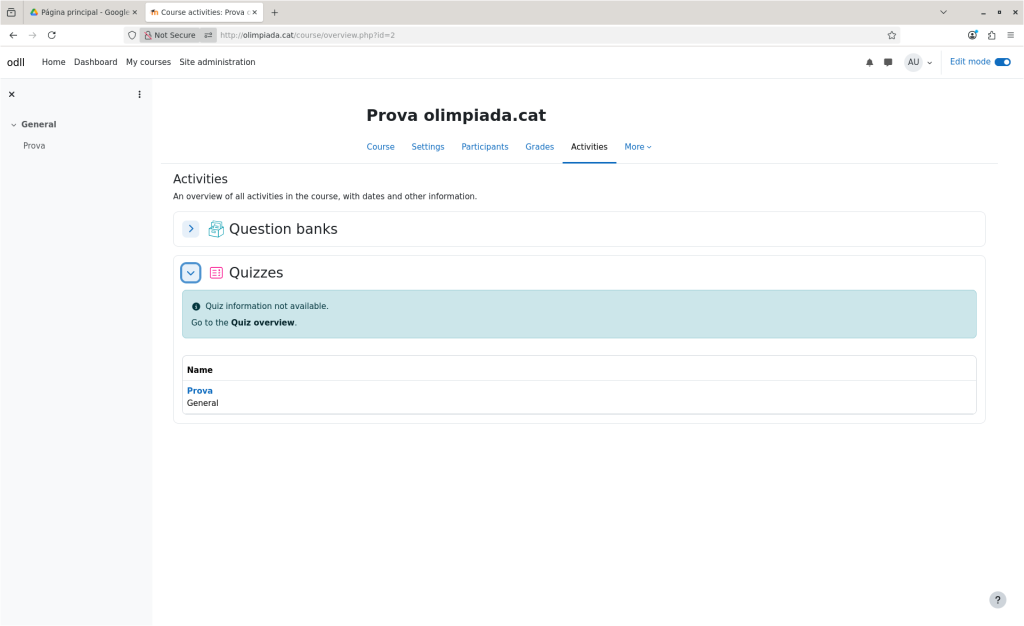Collapse the Quizzes section

tap(191, 272)
